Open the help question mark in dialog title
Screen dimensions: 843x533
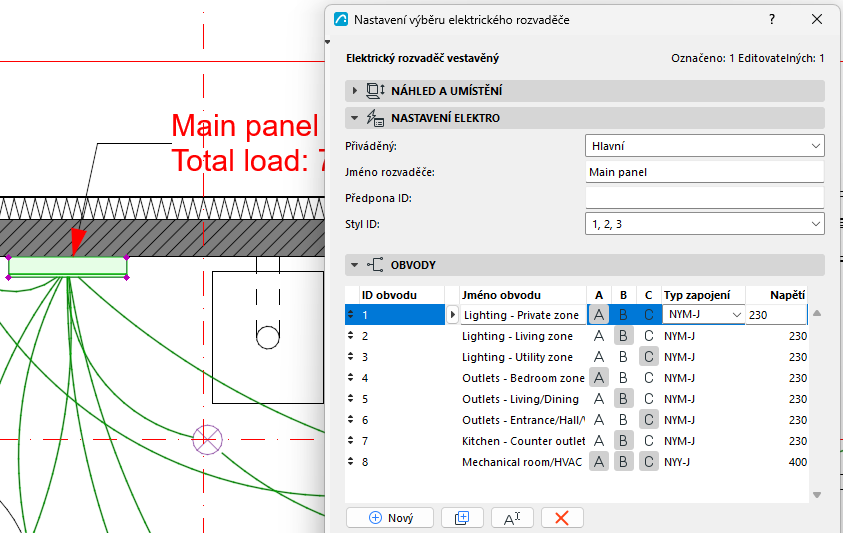tap(772, 19)
